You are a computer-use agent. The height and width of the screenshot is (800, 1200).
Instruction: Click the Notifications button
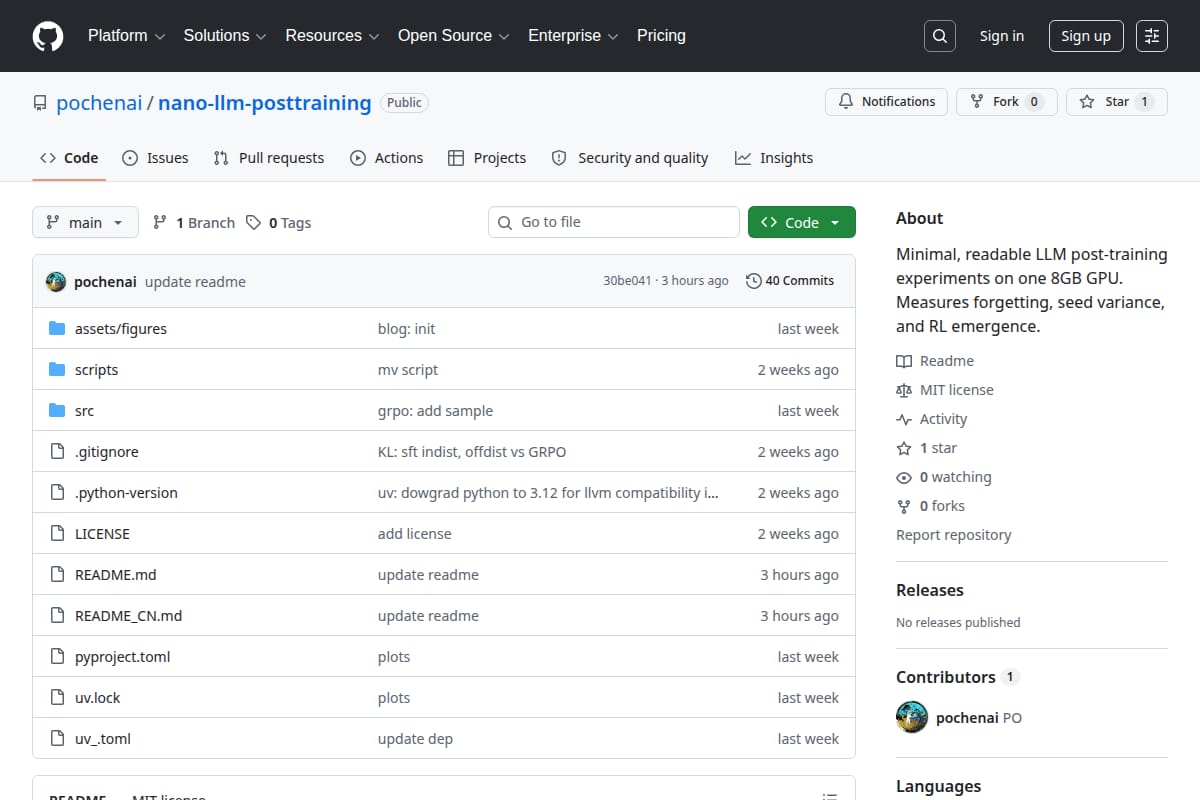886,102
